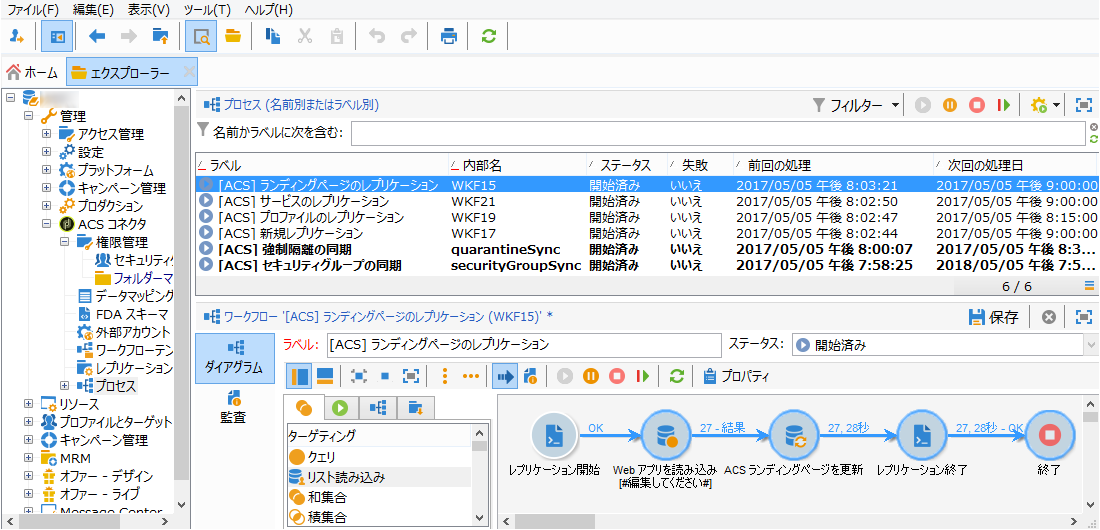Click the gray cancel circle icon beside 保存
Screen dimensions: 1100x530
(x=1049, y=317)
